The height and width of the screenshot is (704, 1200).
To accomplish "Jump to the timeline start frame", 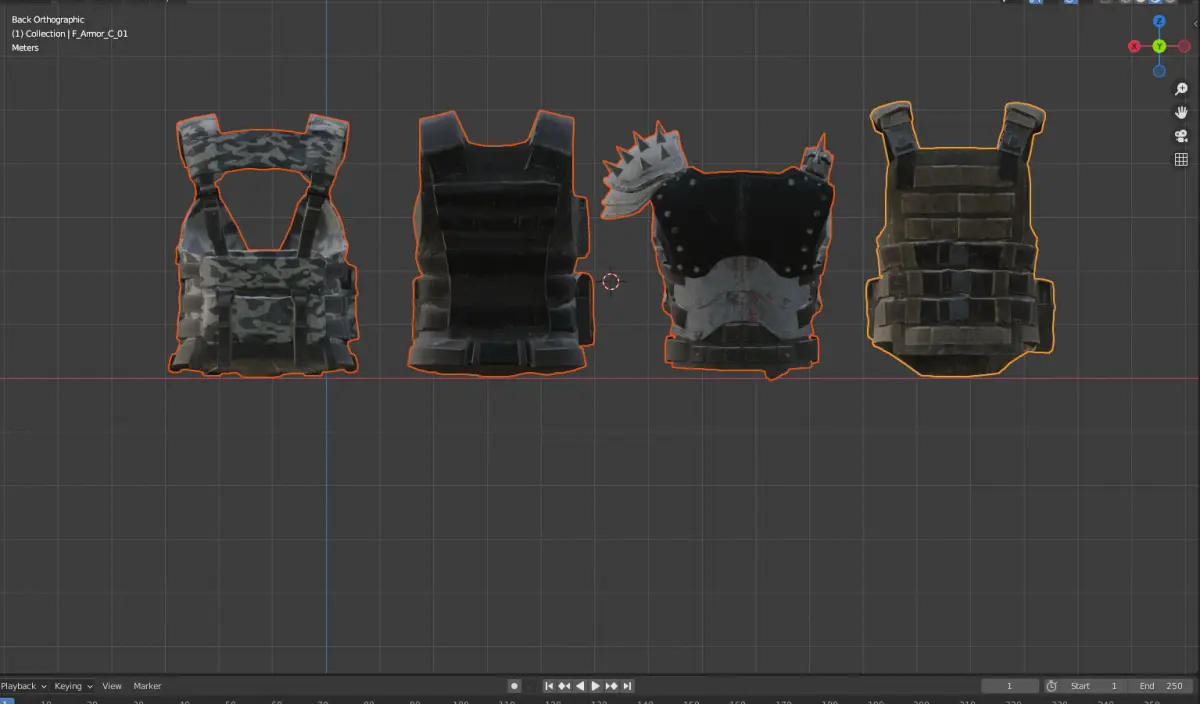I will tap(549, 686).
